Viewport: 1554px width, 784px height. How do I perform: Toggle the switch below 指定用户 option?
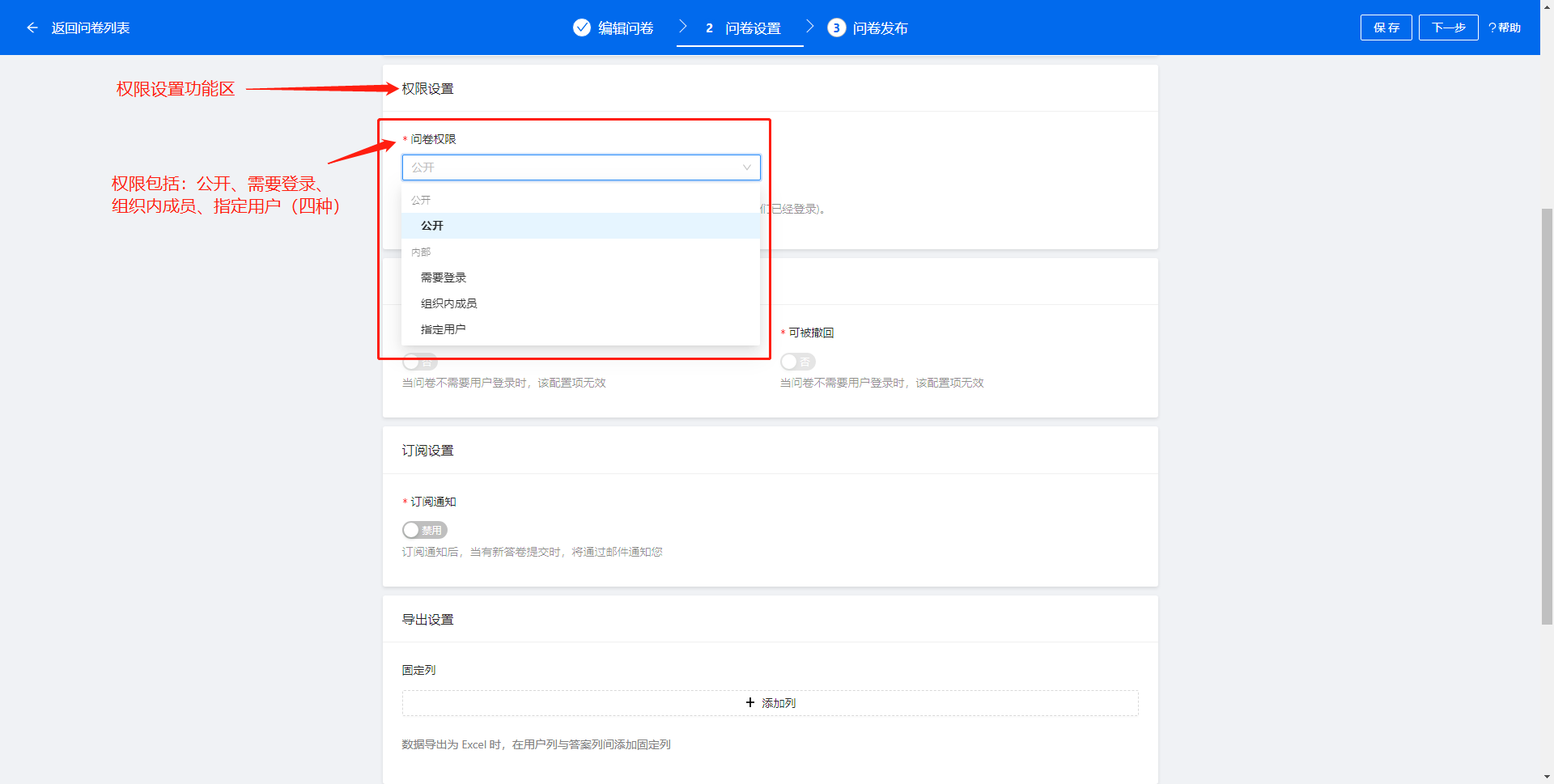[x=419, y=362]
